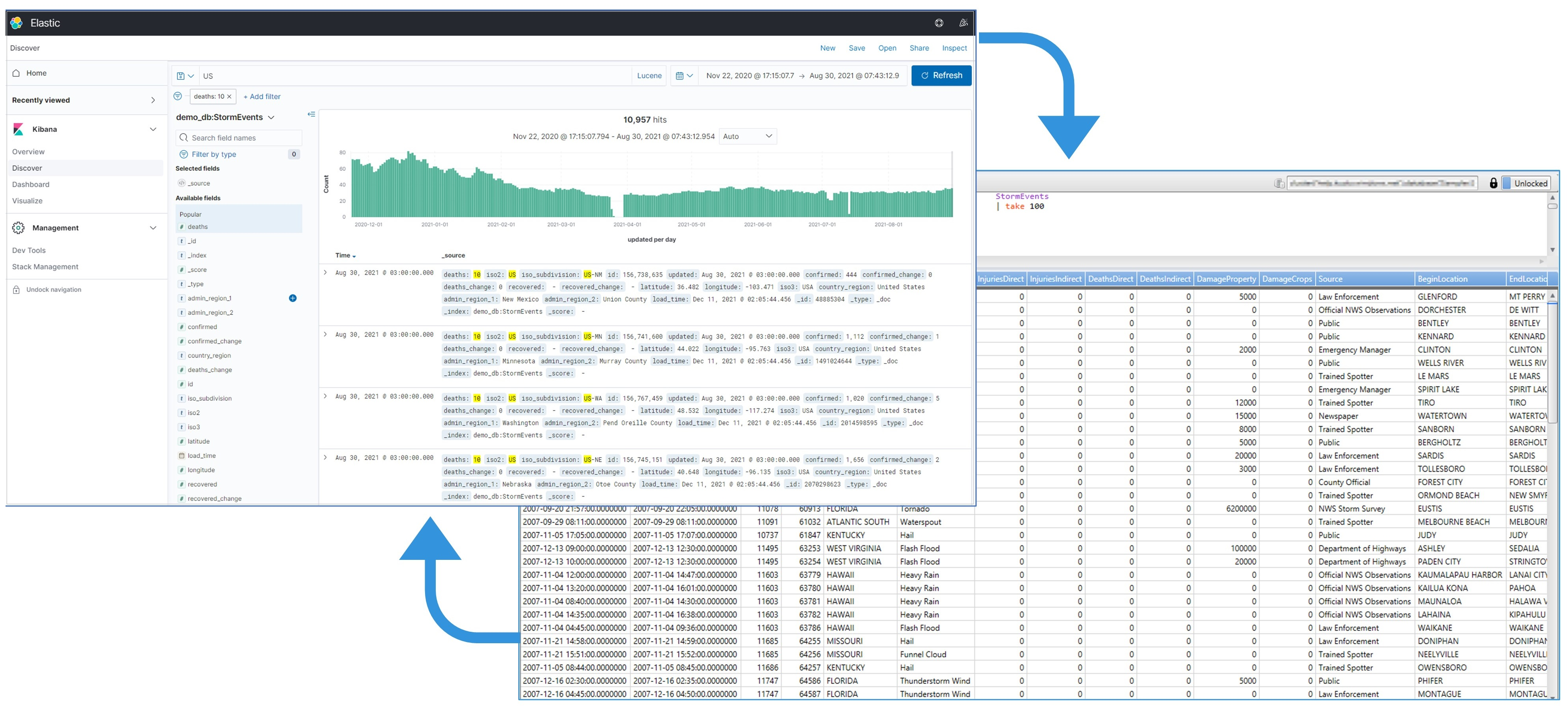The image size is (1568, 710).
Task: Open the calendar date picker icon
Action: (681, 75)
